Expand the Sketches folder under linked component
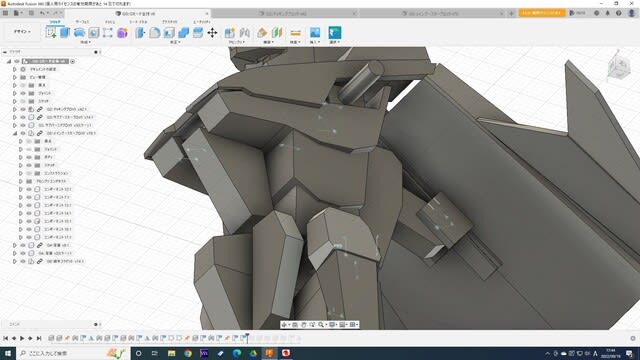Viewport: 640px width, 360px height. [20, 165]
